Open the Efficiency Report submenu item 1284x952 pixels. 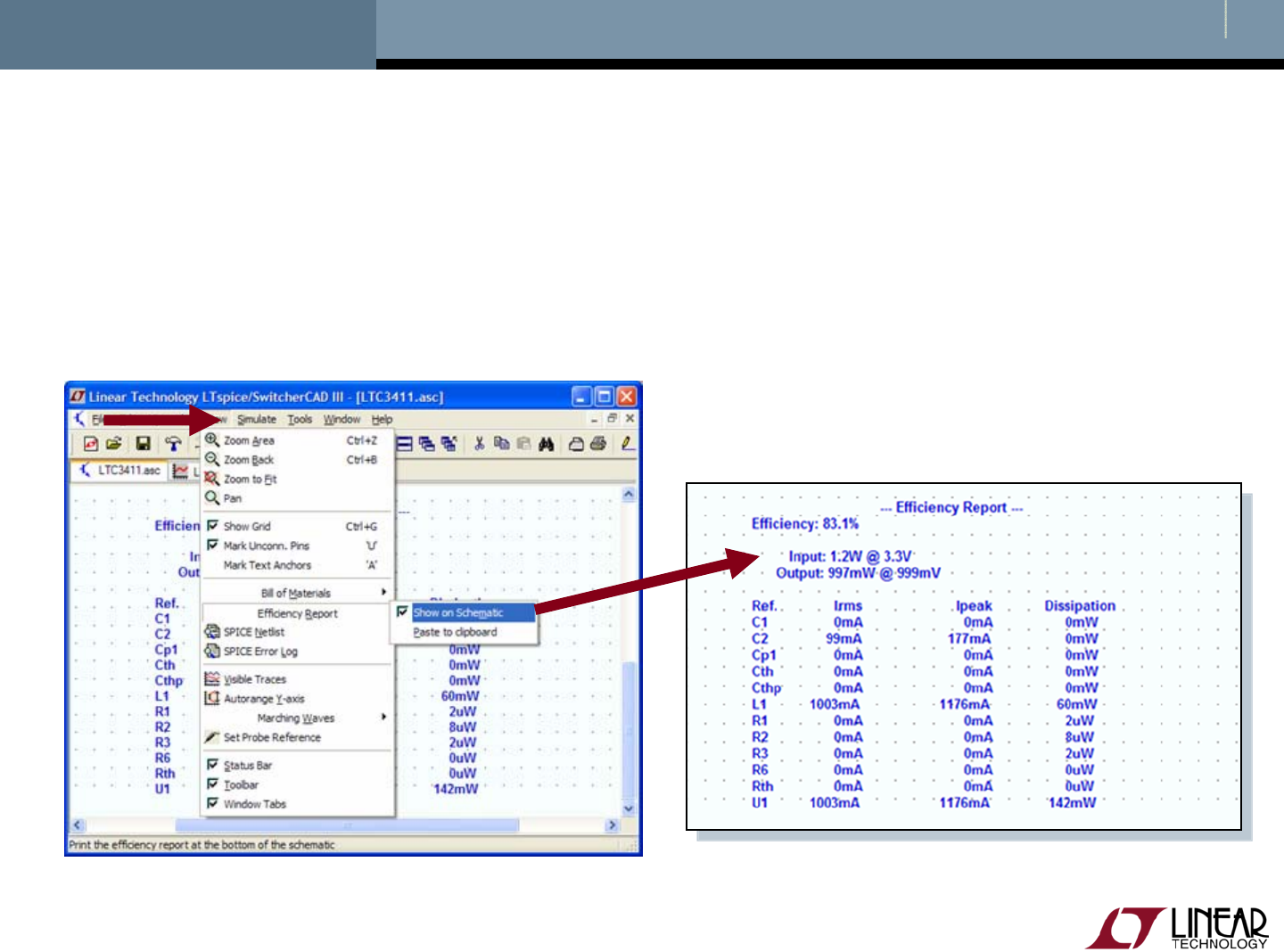[x=298, y=613]
